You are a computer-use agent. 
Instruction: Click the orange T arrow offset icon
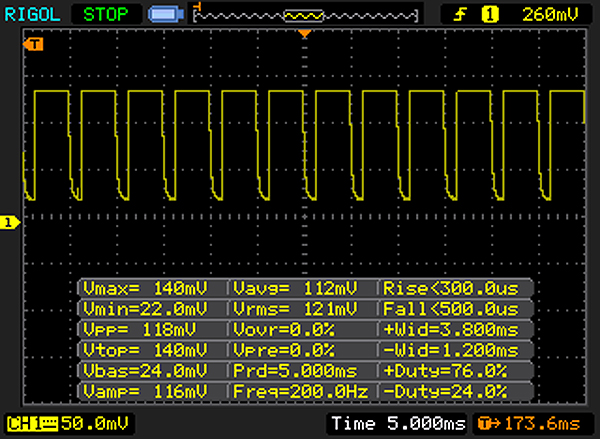pyautogui.click(x=489, y=424)
